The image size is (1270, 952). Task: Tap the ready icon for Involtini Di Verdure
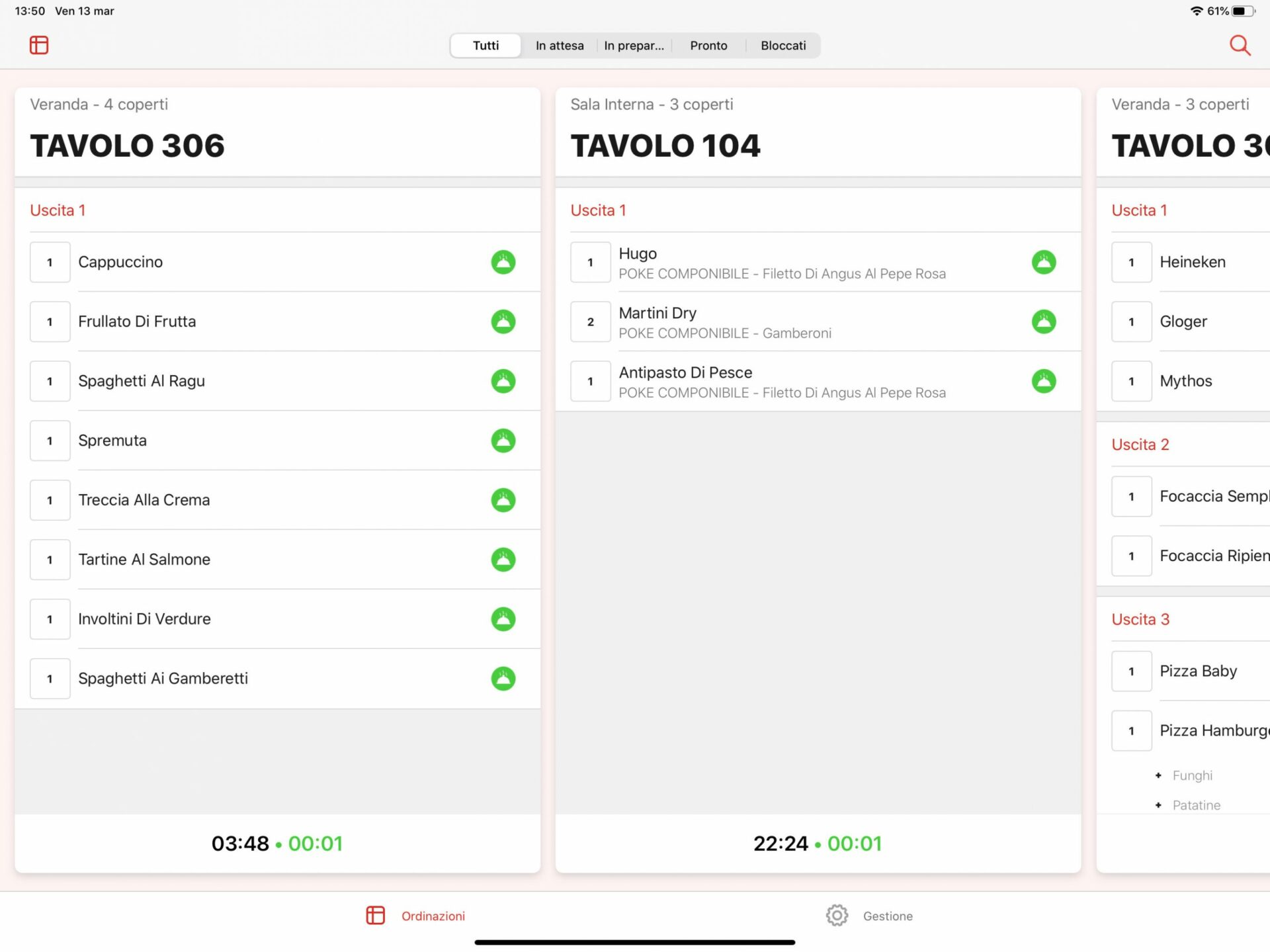503,619
